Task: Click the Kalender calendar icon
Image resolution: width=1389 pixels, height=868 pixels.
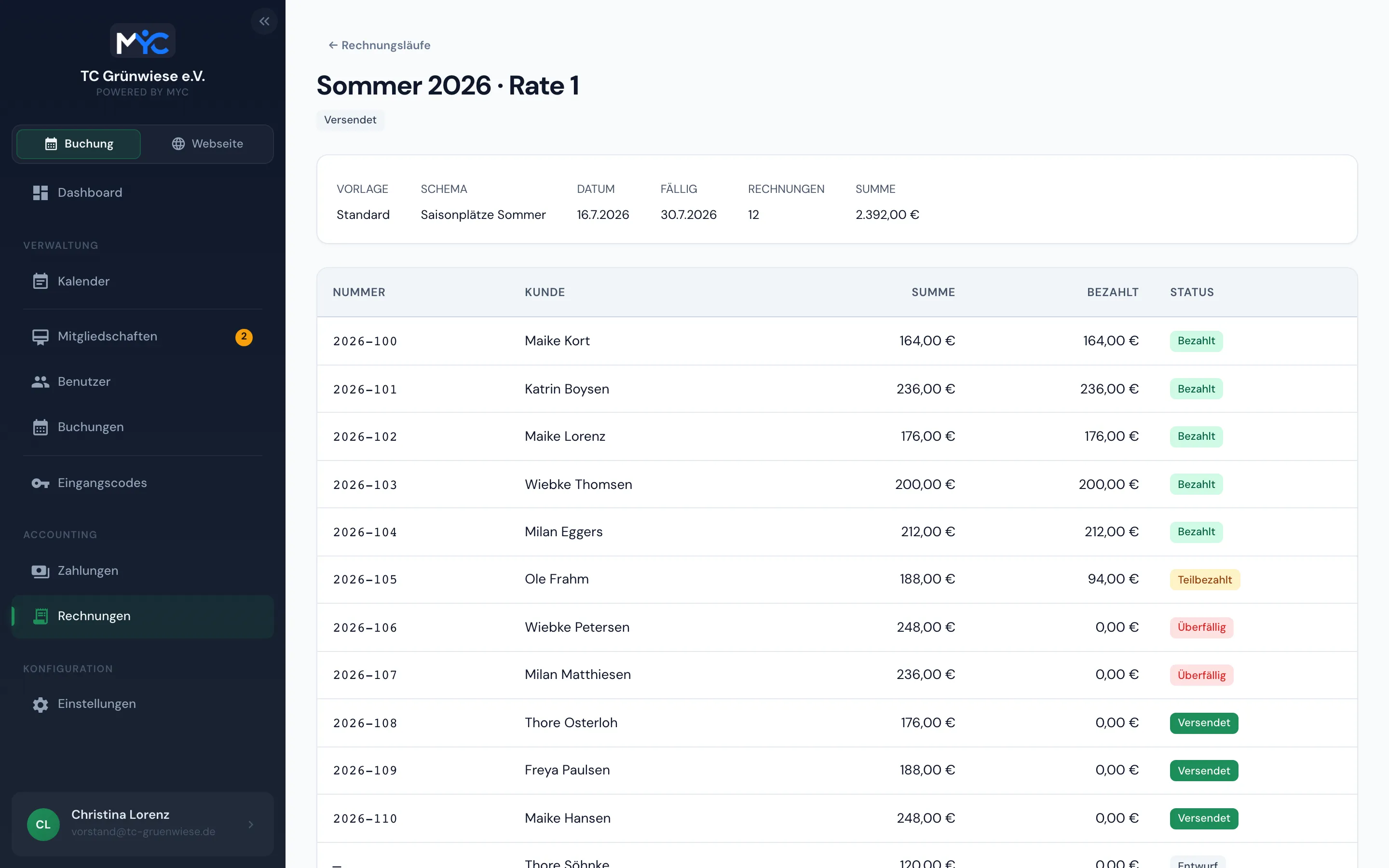Action: pos(40,281)
